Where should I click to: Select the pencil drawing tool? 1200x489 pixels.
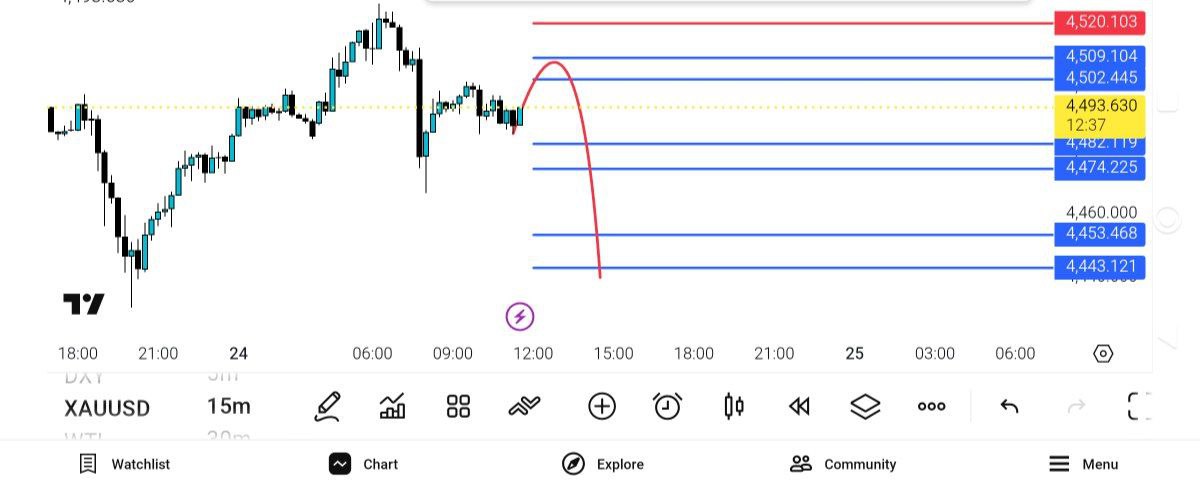[x=327, y=406]
